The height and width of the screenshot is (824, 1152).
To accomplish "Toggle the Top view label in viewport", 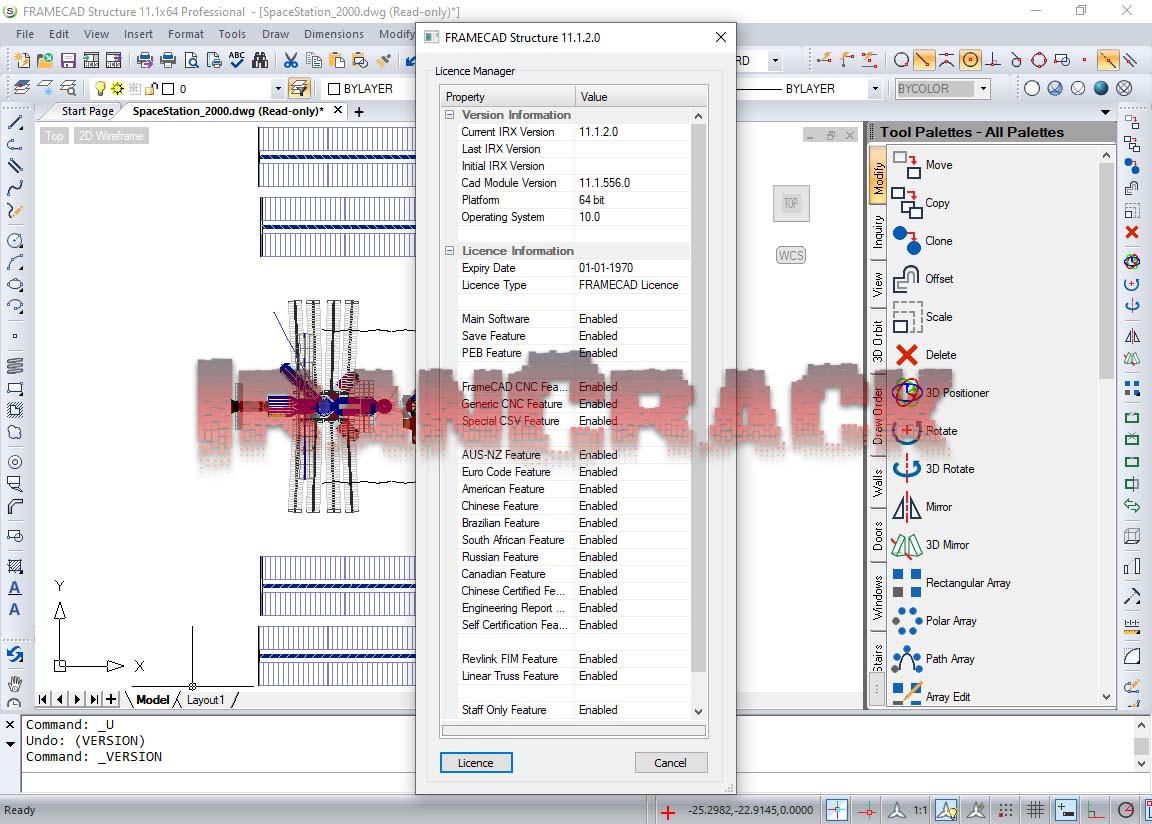I will point(54,136).
